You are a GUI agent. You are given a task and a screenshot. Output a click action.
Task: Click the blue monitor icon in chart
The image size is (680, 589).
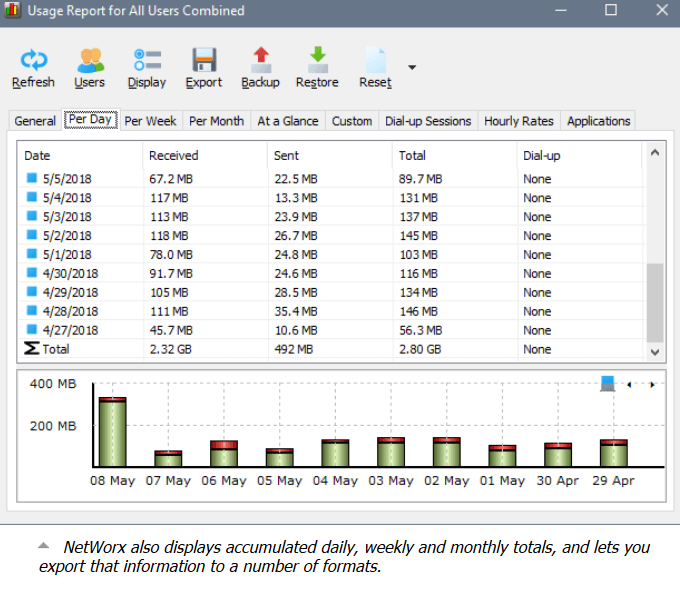(607, 384)
